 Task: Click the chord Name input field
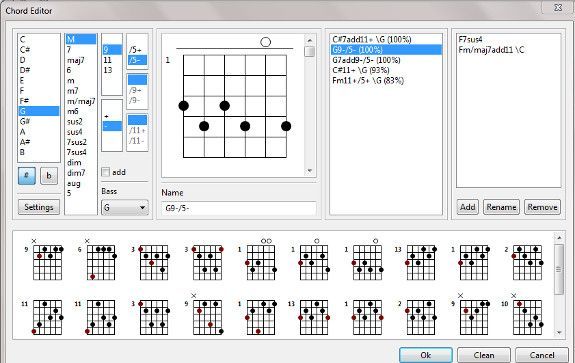coord(238,208)
